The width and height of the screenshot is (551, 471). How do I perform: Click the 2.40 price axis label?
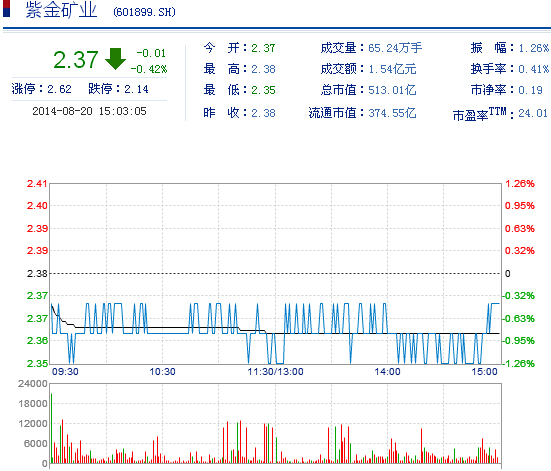[x=37, y=205]
